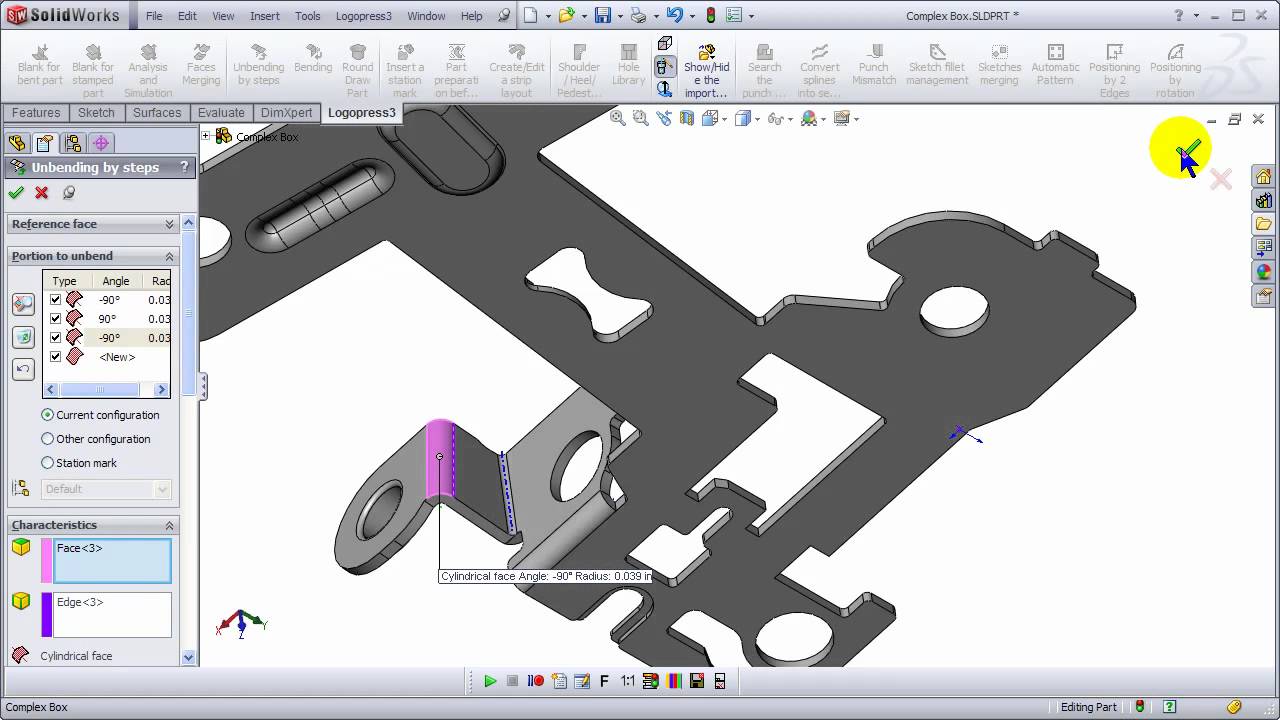Click the Options checklist icon in top toolbar
Screen dimensions: 1280x720
click(735, 15)
